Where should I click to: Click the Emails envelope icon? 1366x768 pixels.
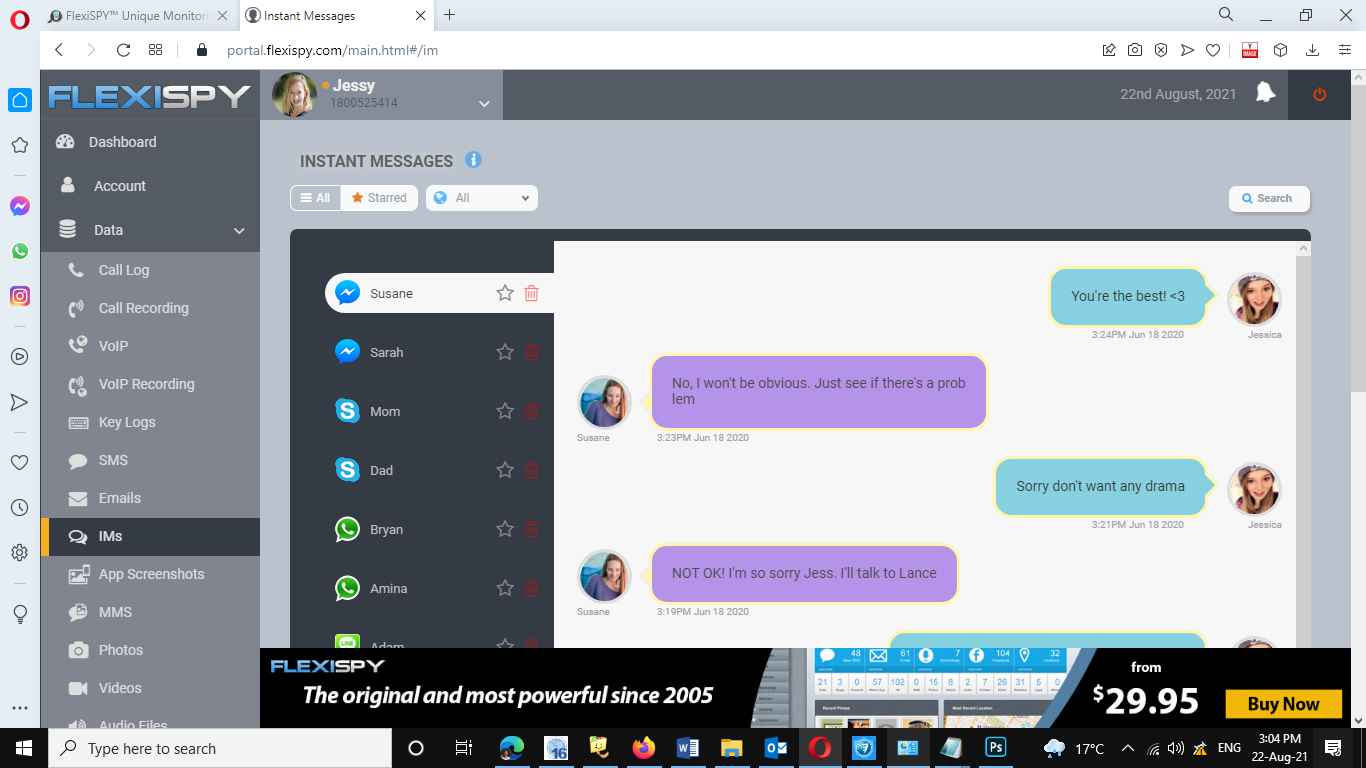coord(78,499)
